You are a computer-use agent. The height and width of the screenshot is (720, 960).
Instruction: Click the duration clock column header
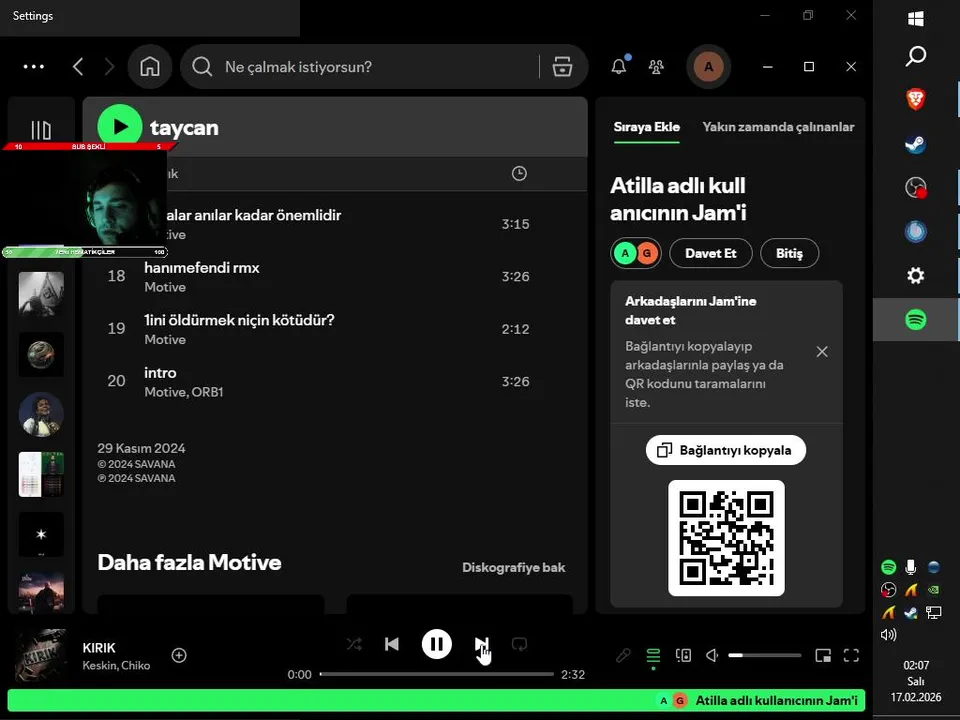[519, 173]
